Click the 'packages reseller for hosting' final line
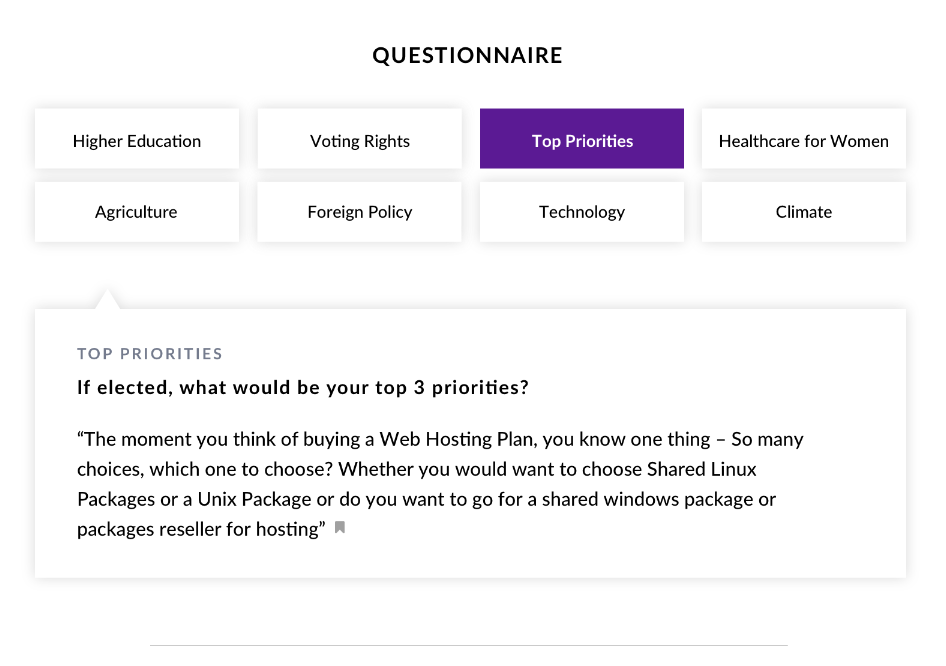 point(201,529)
